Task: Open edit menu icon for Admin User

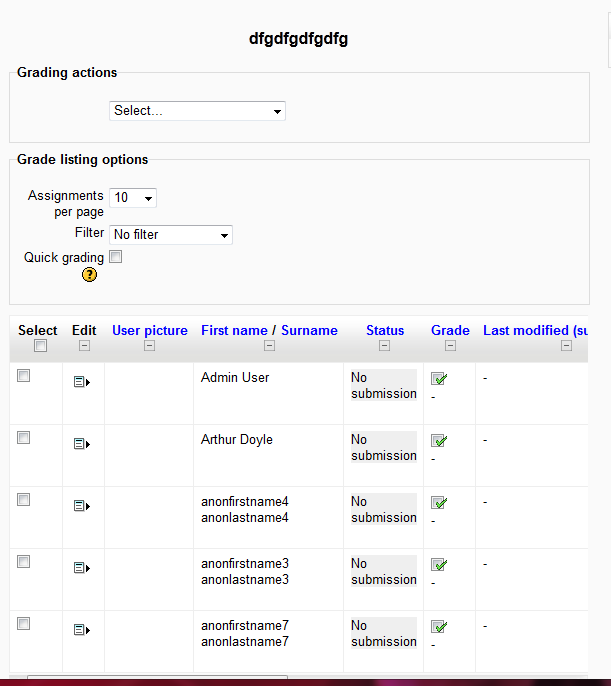Action: pos(82,382)
